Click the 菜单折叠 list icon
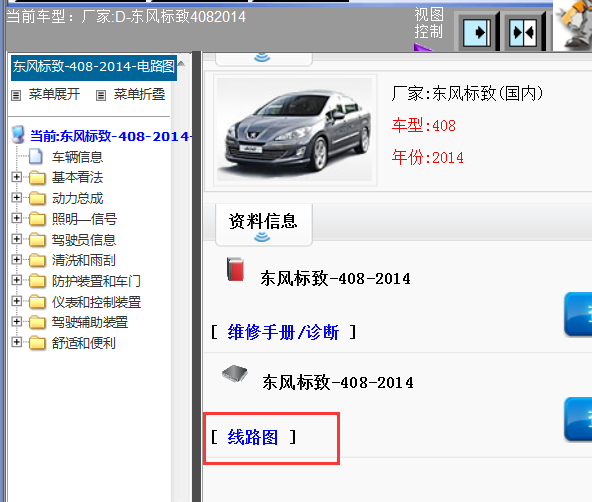Screen dimensions: 592x502 (x=101, y=95)
